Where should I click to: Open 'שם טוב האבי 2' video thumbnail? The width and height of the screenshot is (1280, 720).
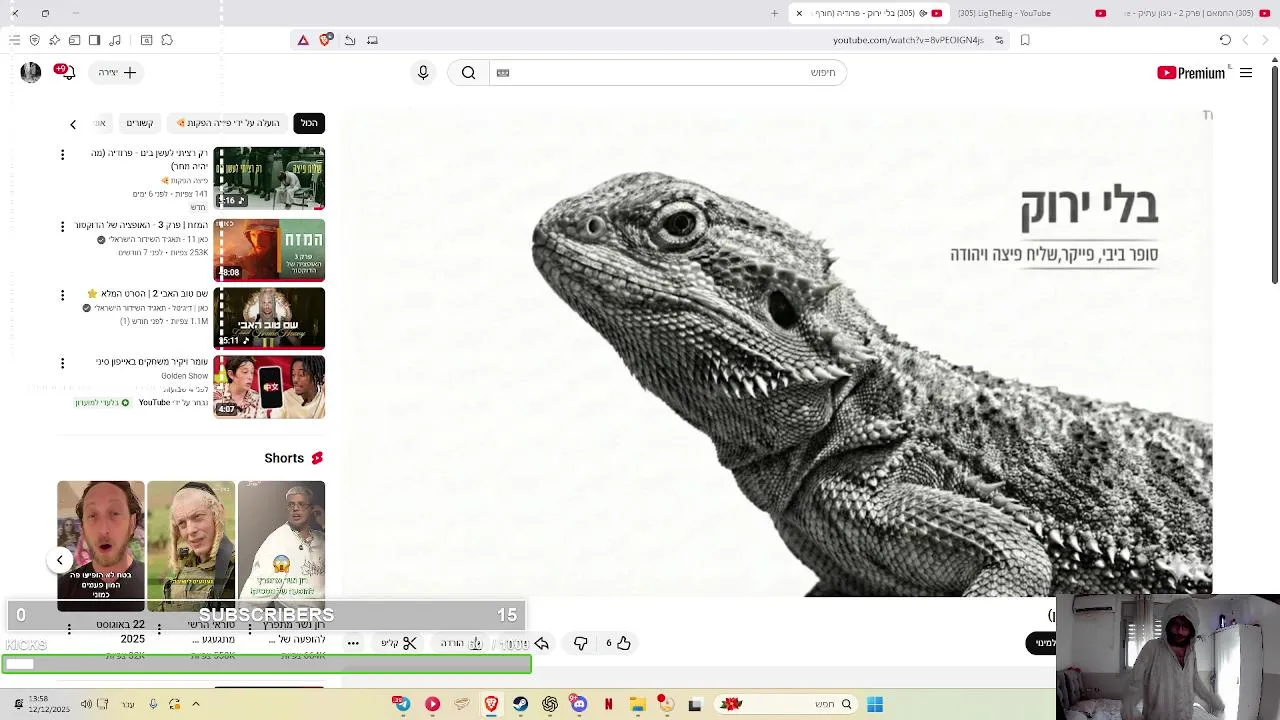pyautogui.click(x=269, y=318)
